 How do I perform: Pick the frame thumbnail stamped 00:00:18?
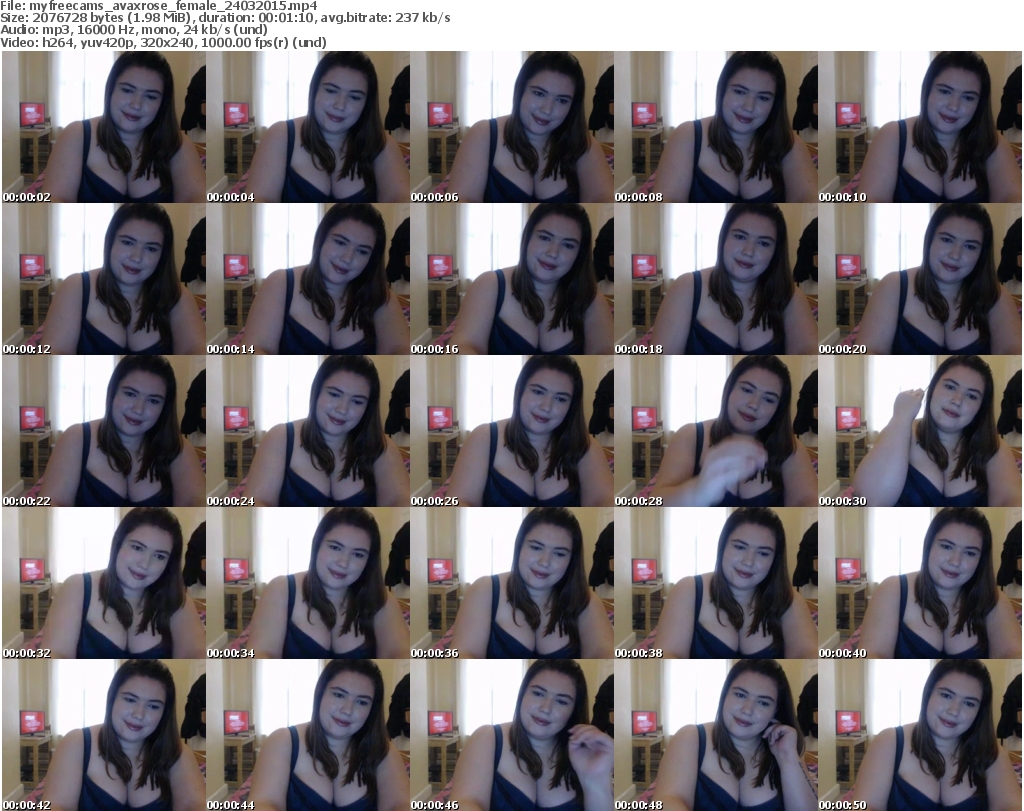(716, 279)
